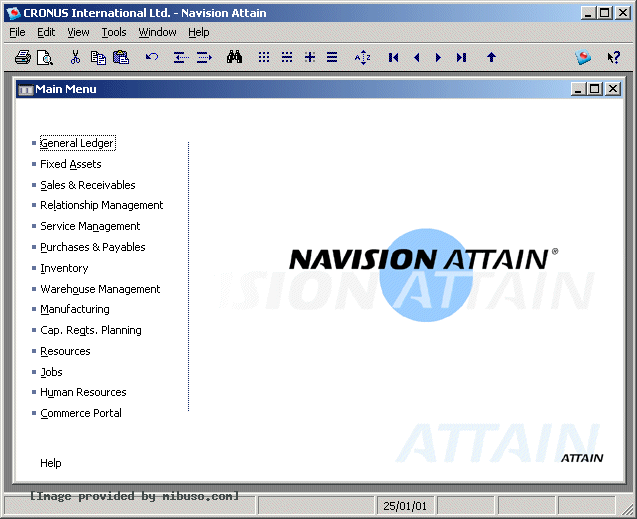Open the Inventory area
Viewport: 637px width, 519px height.
click(64, 268)
